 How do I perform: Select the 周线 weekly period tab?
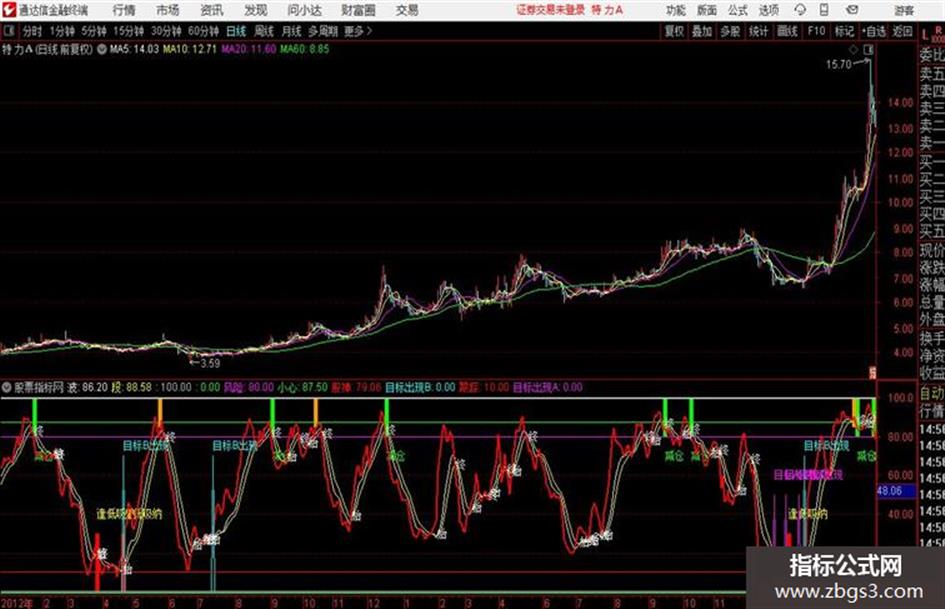tap(264, 31)
